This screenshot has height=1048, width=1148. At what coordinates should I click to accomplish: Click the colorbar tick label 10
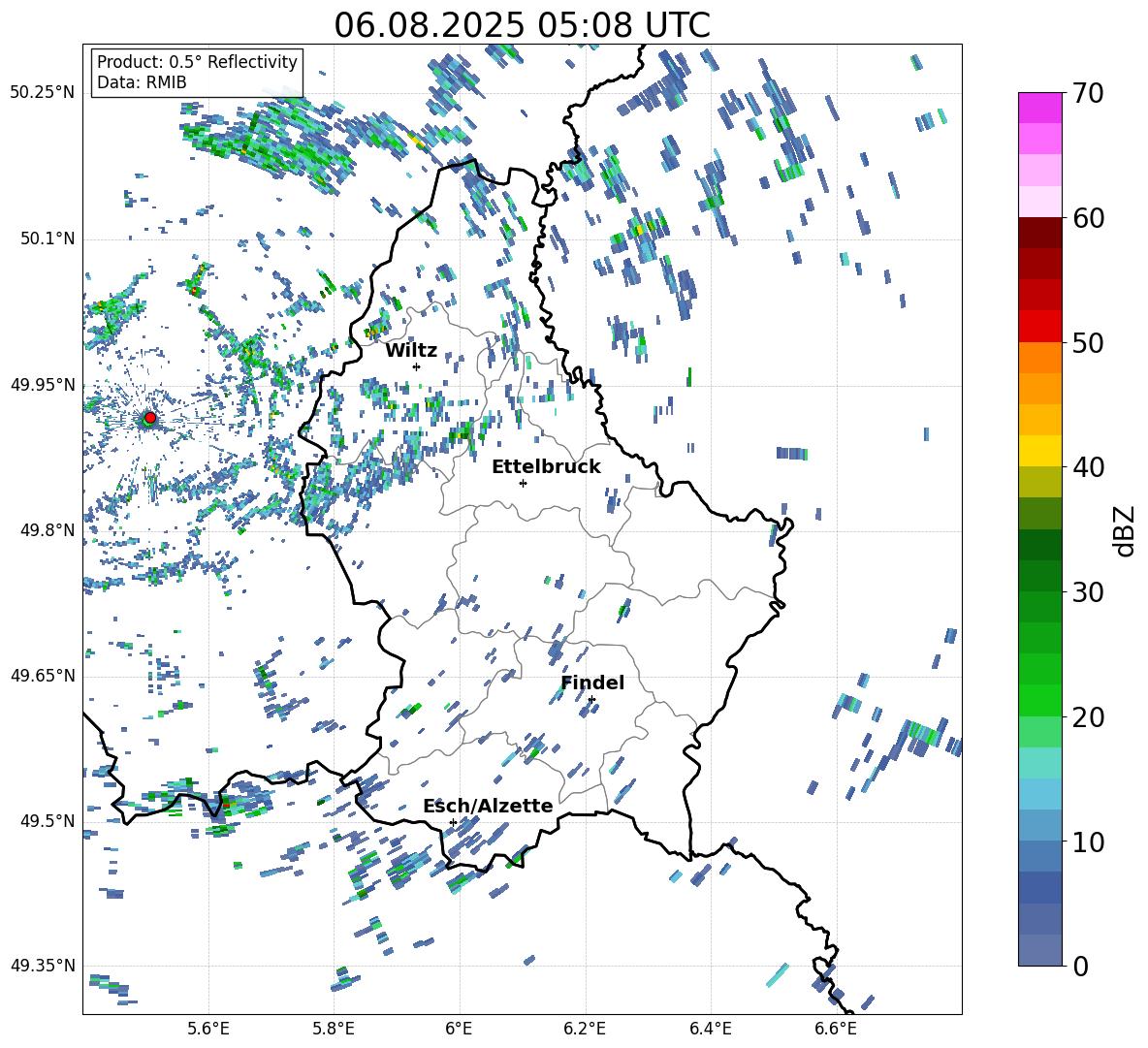pos(1088,842)
